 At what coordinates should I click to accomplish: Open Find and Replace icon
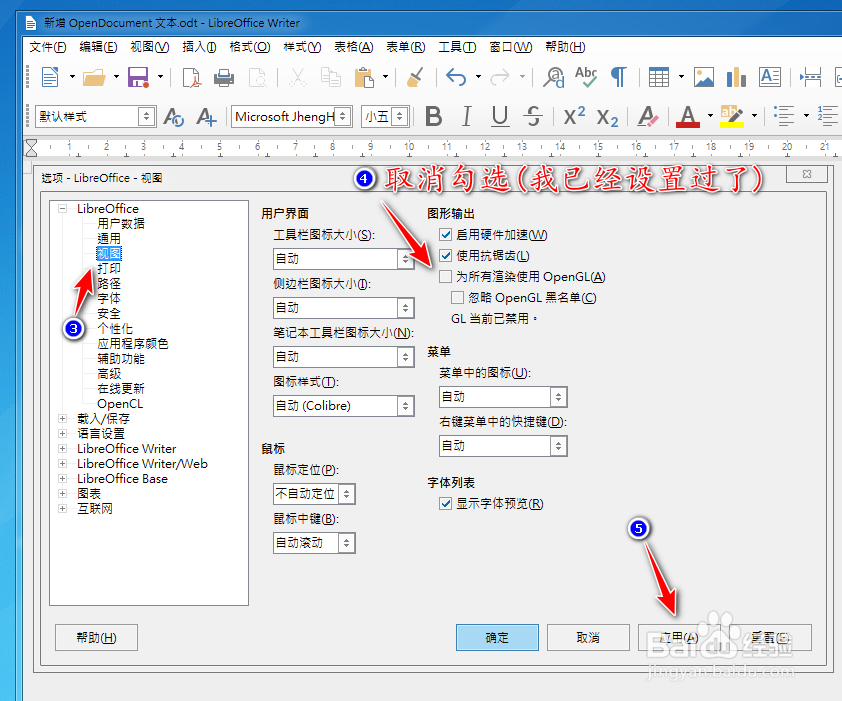tap(554, 77)
